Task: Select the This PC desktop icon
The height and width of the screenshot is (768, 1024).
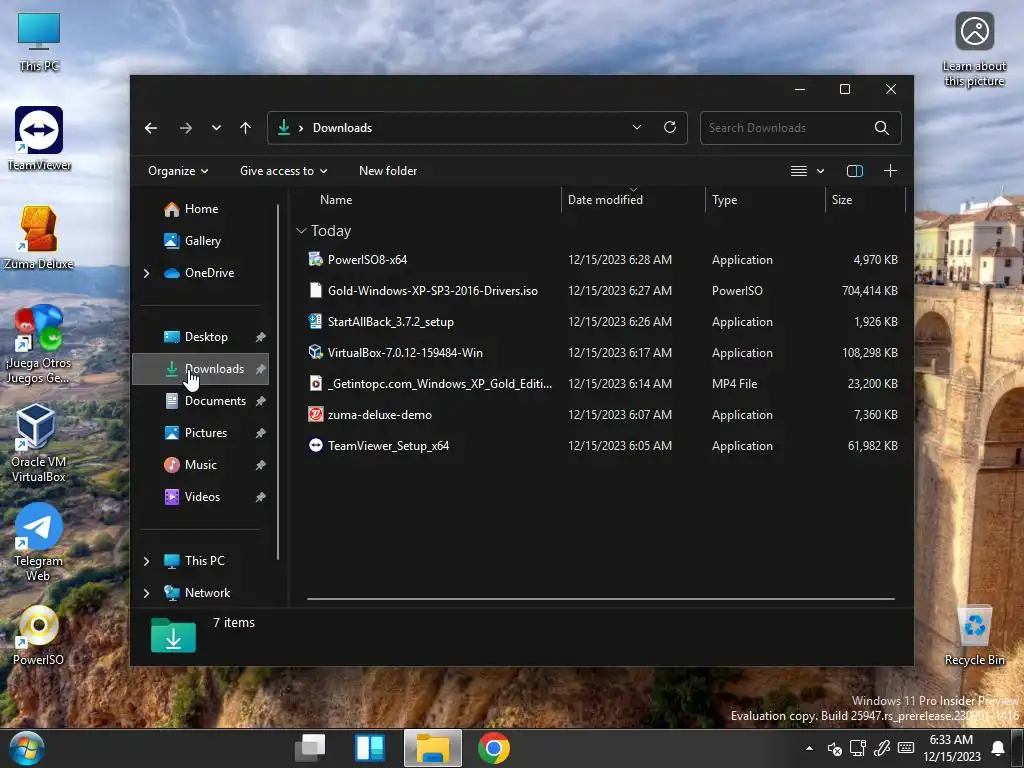Action: point(39,40)
